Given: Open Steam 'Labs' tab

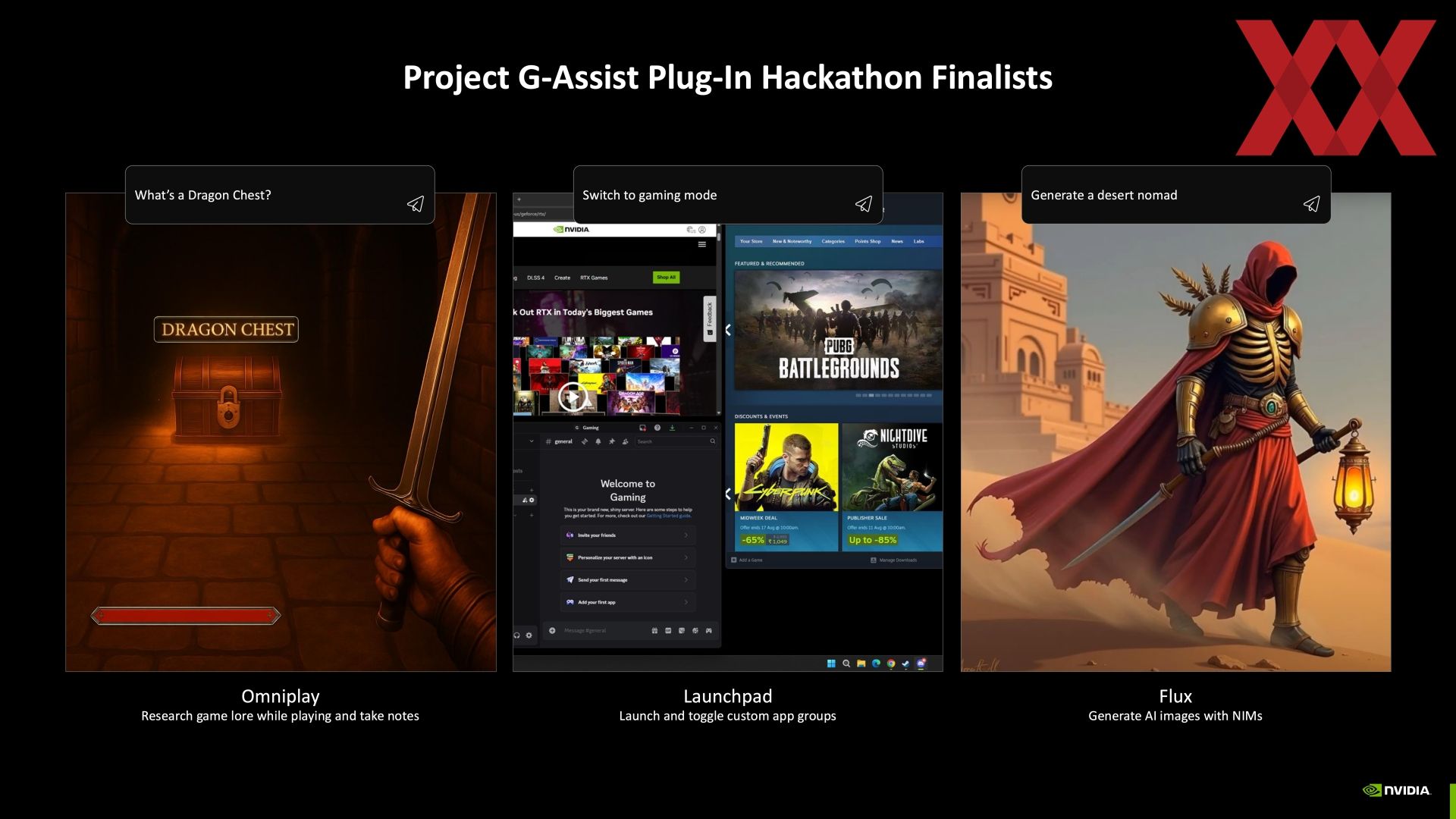Looking at the screenshot, I should (918, 241).
